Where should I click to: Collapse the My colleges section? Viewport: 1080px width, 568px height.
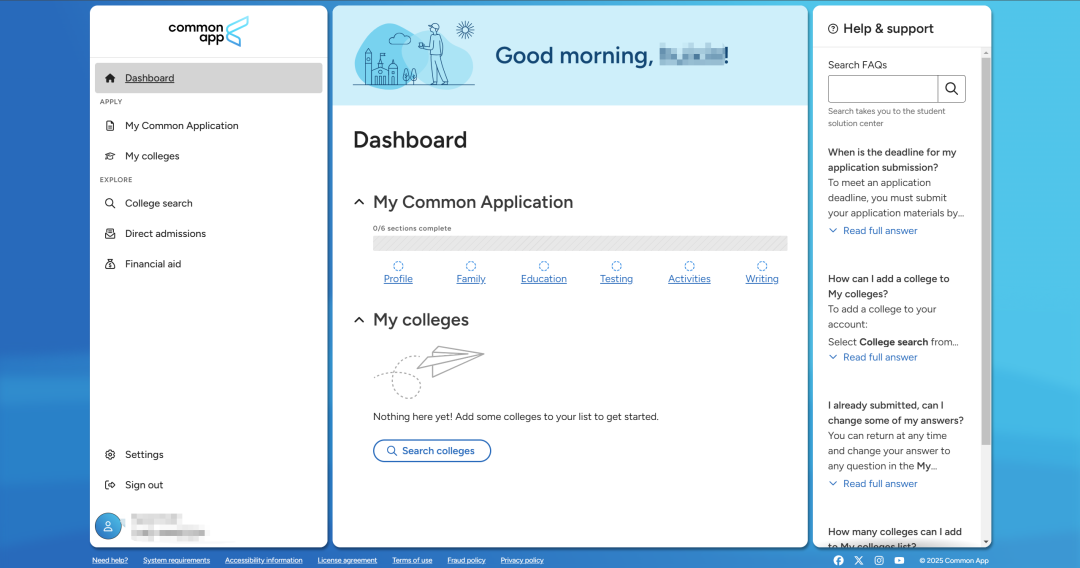click(x=359, y=320)
